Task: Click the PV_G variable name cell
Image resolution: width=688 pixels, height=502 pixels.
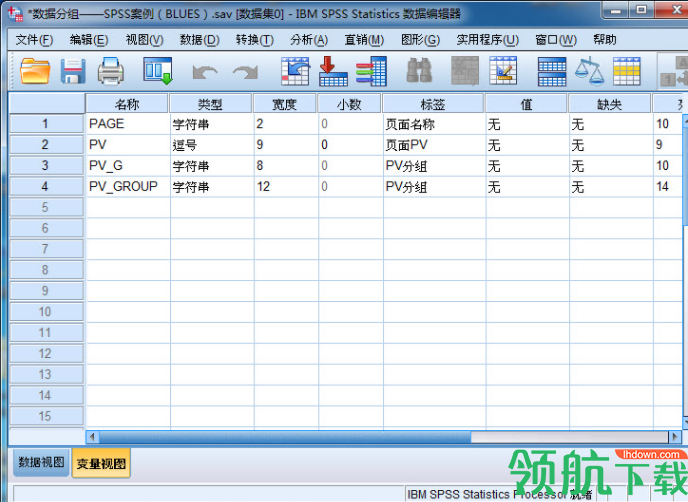Action: (128, 165)
